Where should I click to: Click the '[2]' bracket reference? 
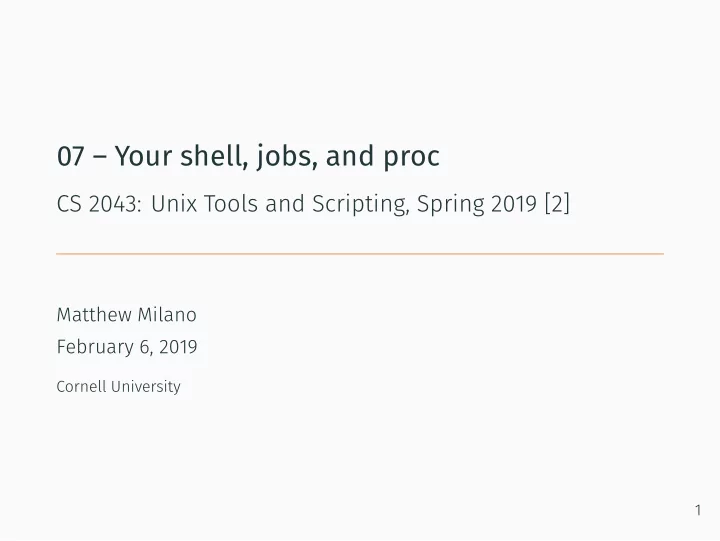557,203
